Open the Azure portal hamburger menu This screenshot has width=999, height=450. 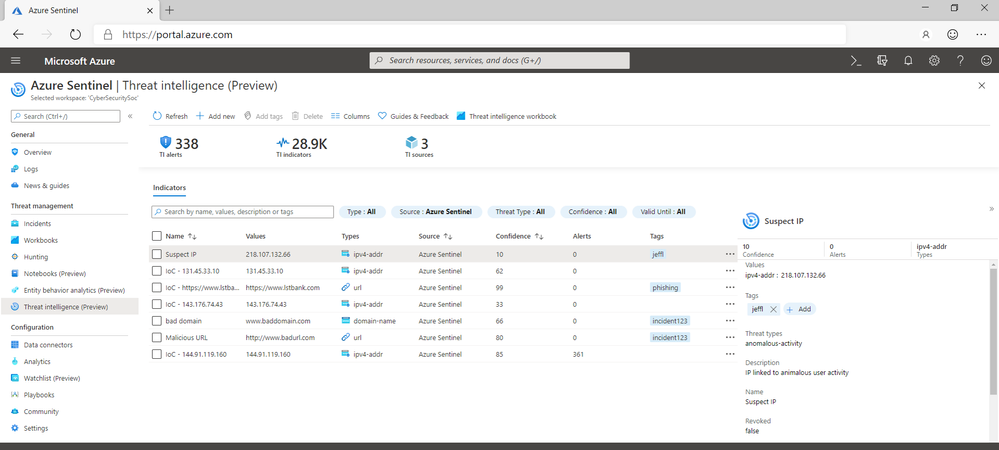click(x=16, y=61)
